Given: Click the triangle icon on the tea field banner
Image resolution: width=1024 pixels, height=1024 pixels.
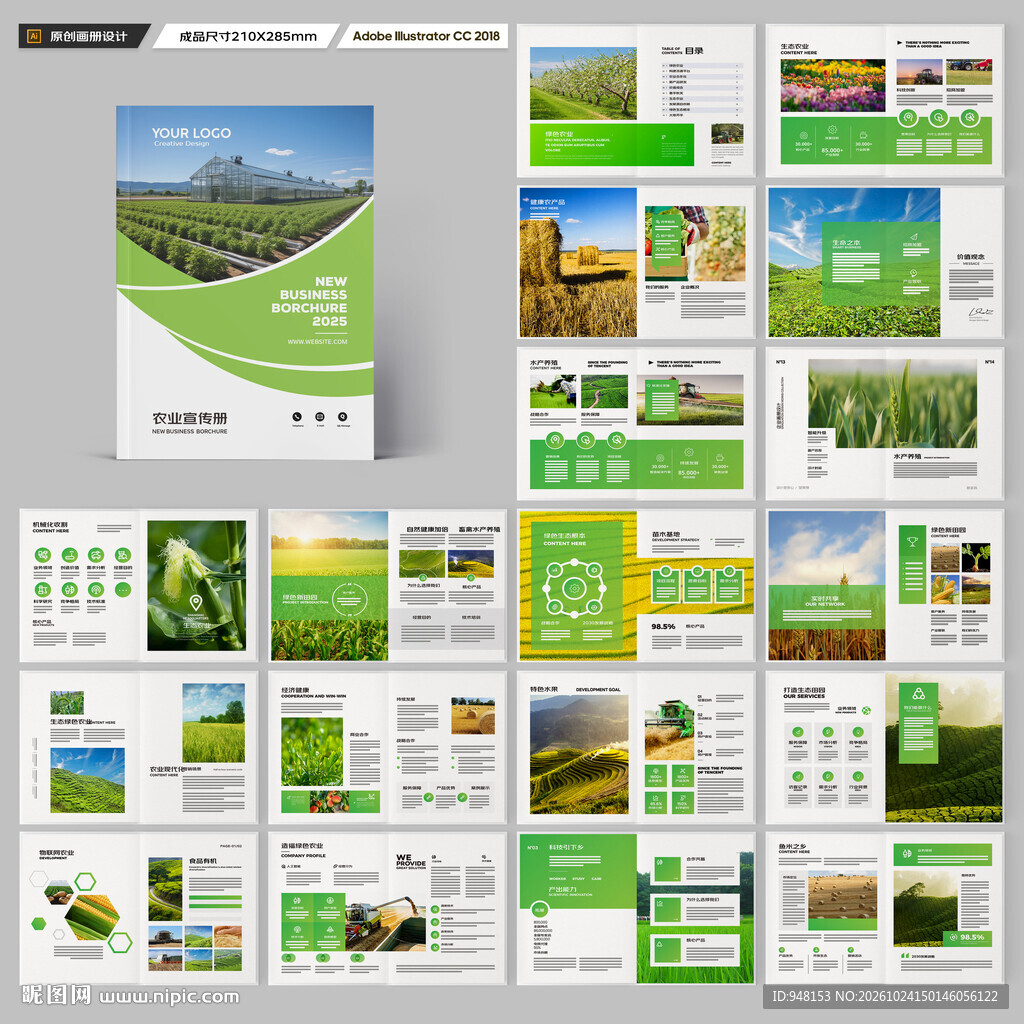Looking at the screenshot, I should [x=919, y=694].
